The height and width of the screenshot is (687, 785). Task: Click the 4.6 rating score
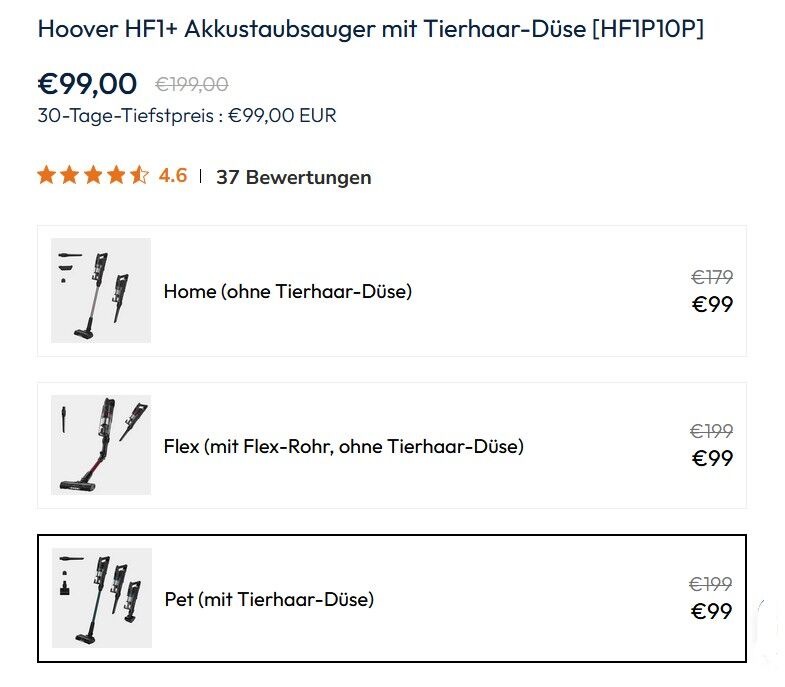[x=173, y=176]
